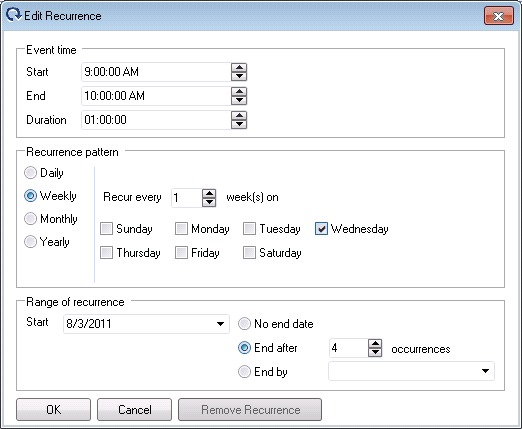Decrease the occurrences count spinner

(x=375, y=352)
